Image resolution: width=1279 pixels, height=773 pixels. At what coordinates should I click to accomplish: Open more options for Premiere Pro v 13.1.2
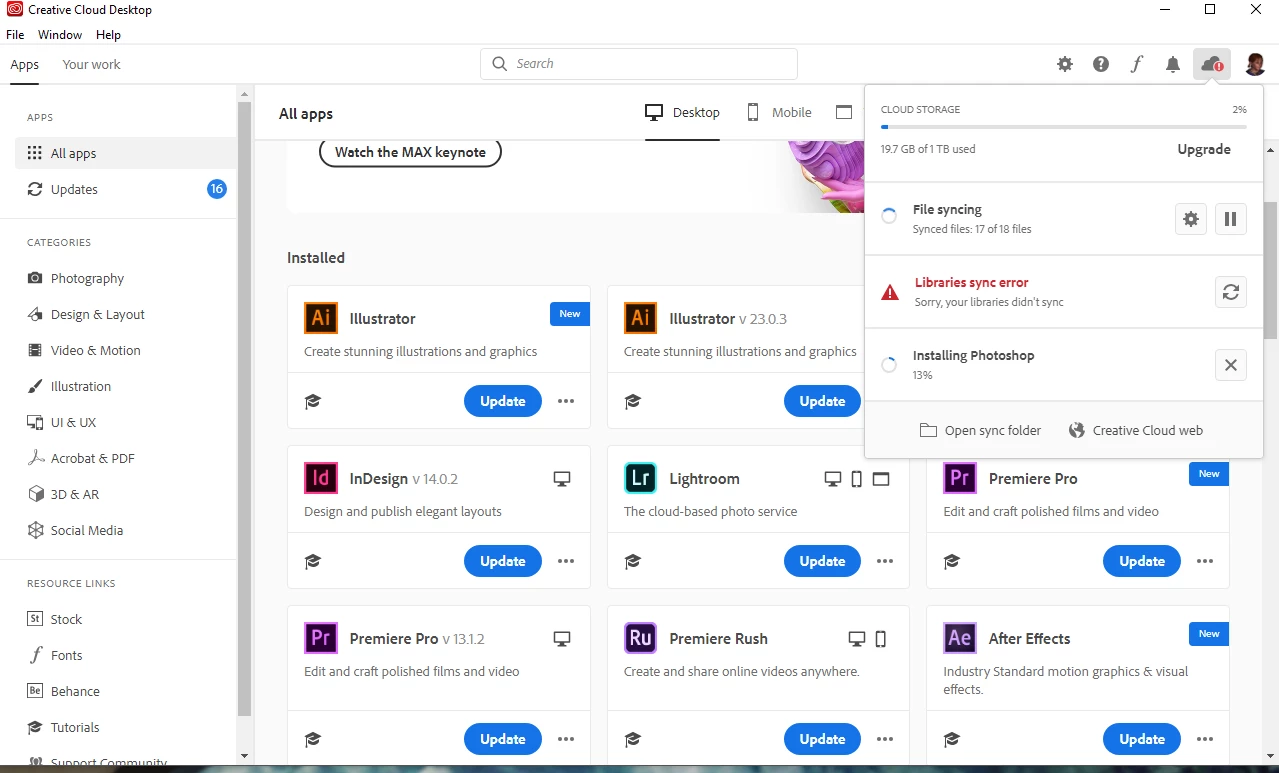coord(566,739)
